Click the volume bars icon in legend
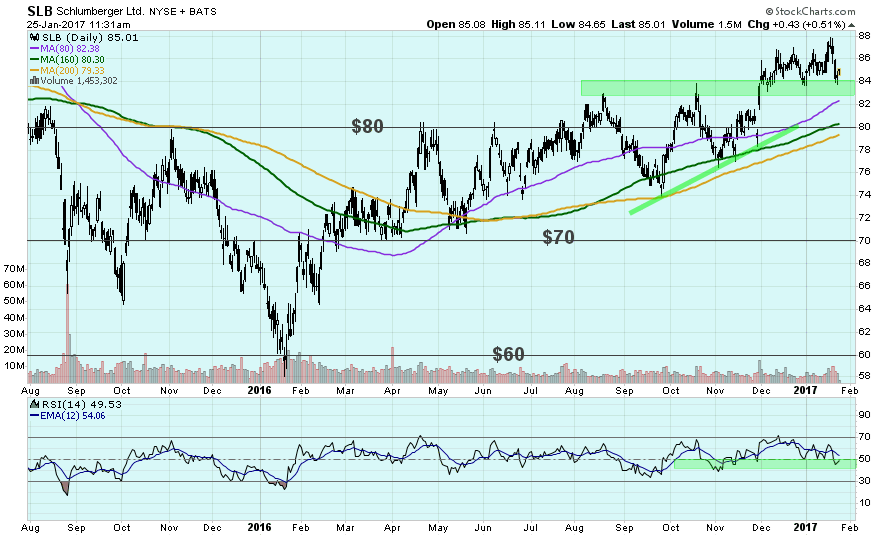 tap(35, 81)
